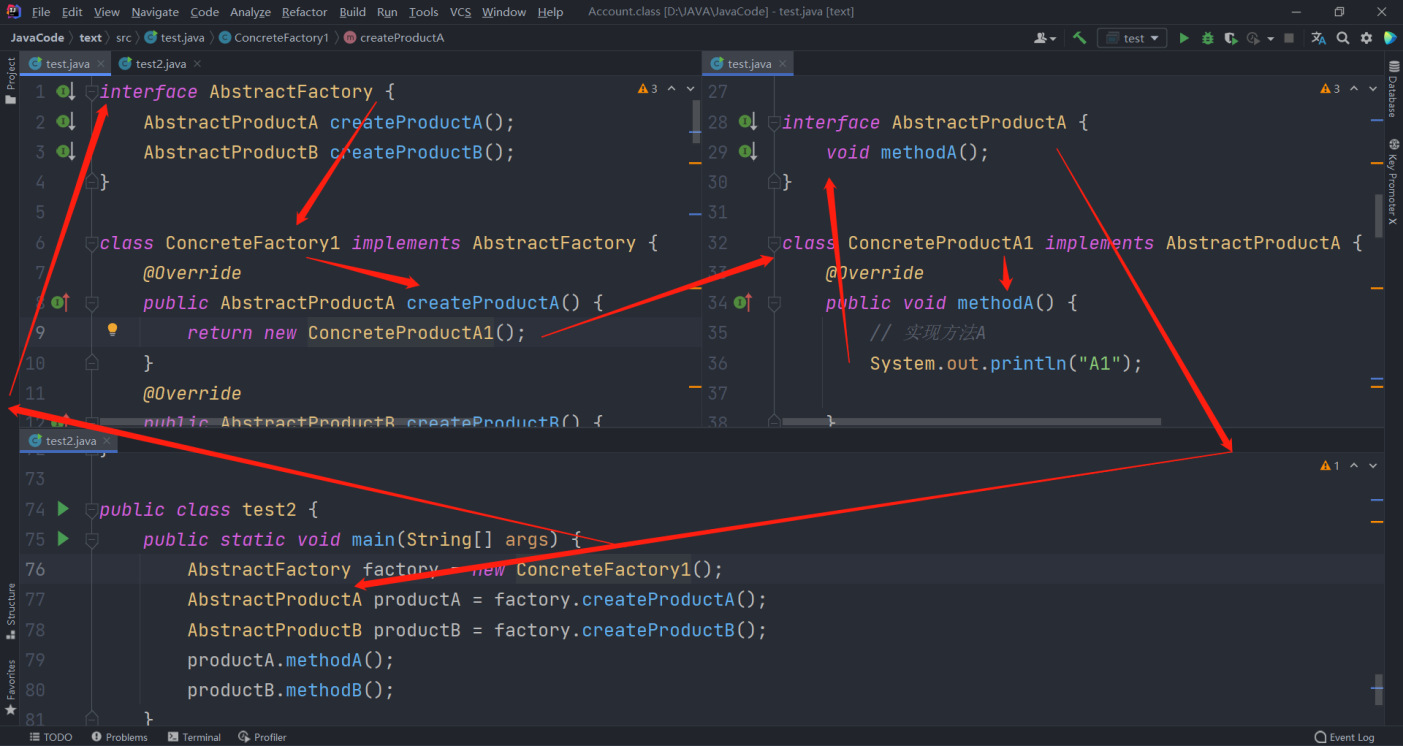
Task: Collapse the AbstractFactory interface fold on line 1
Action: tap(91, 92)
